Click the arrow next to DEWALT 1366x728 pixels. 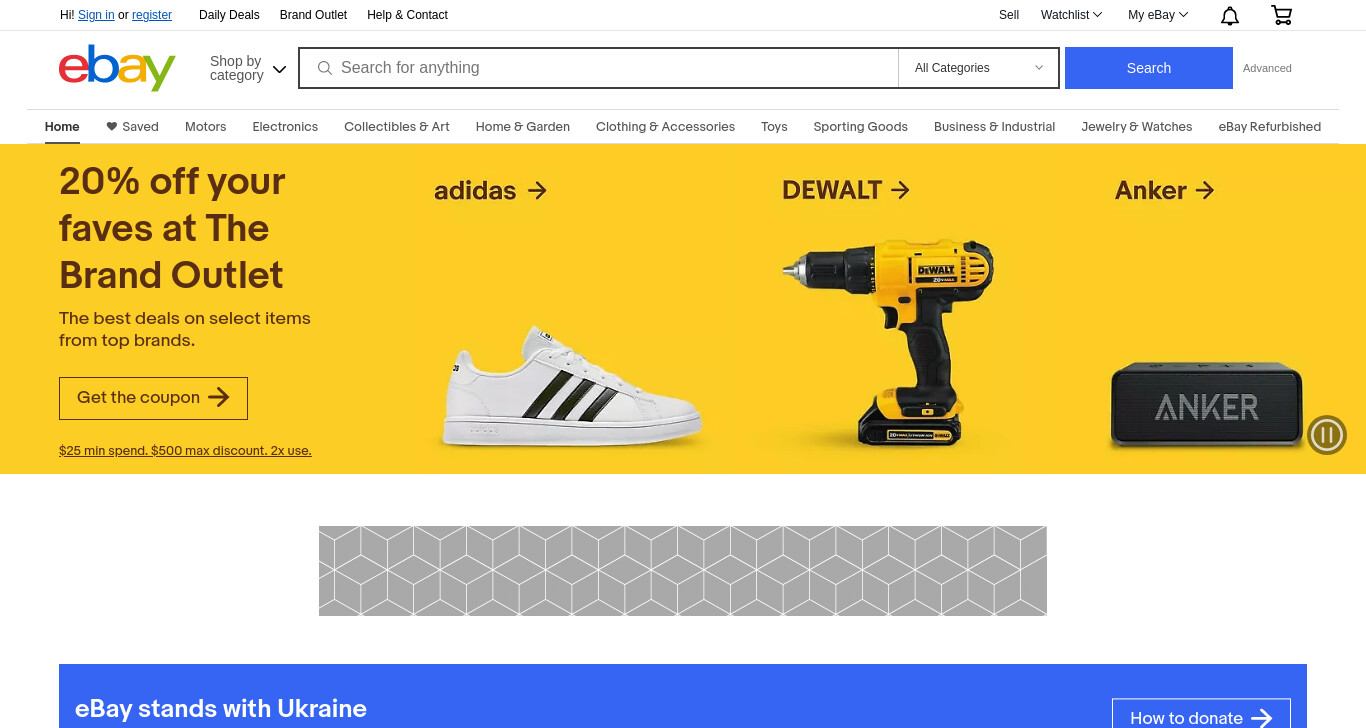tap(901, 190)
